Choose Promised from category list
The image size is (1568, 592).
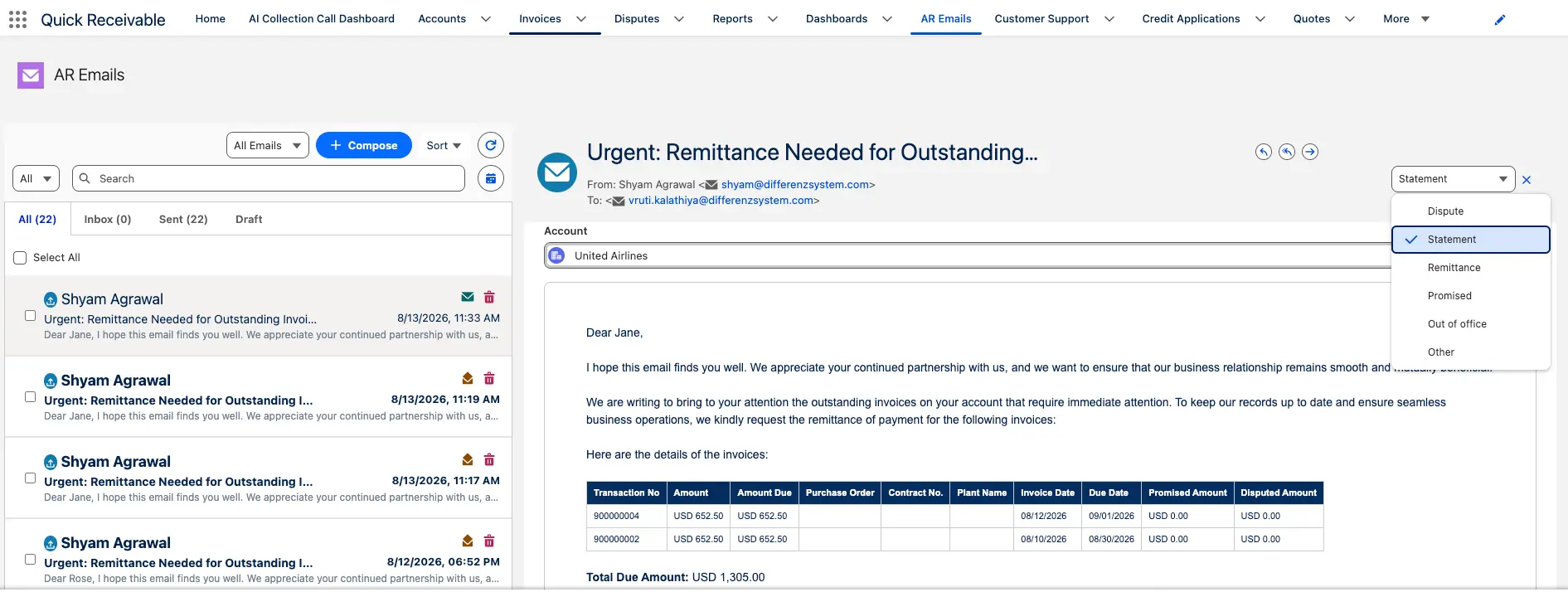click(1471, 296)
